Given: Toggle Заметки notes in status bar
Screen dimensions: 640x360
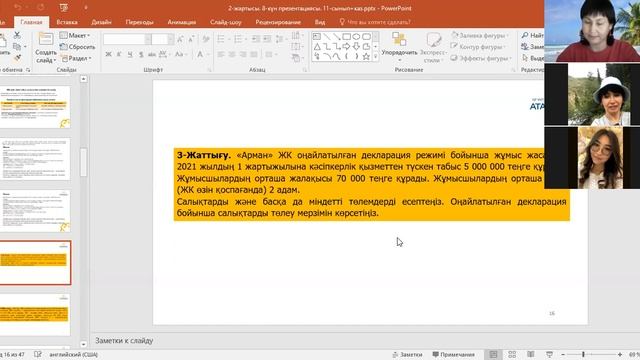Looking at the screenshot, I should (407, 355).
